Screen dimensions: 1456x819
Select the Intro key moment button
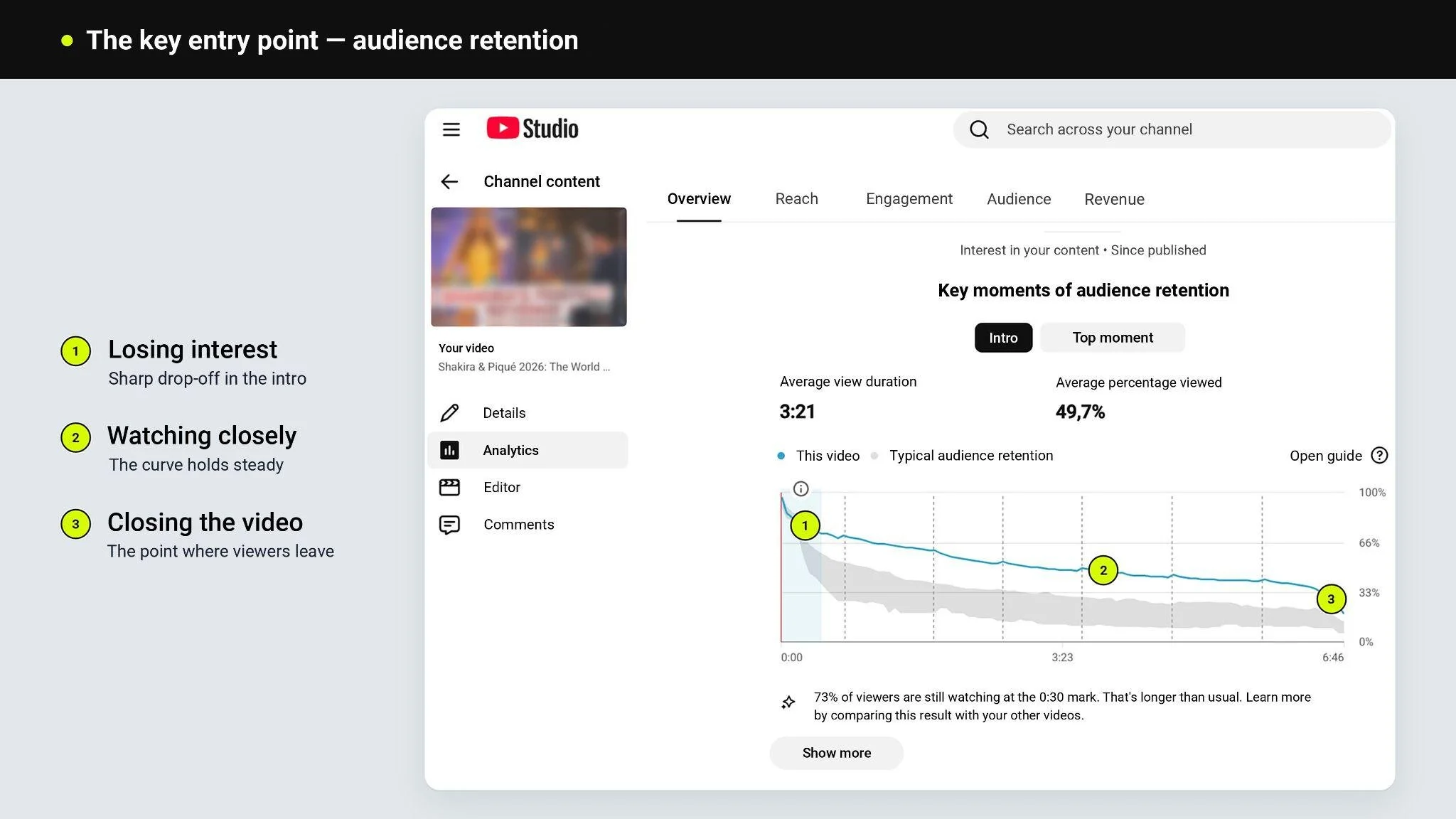click(1003, 338)
